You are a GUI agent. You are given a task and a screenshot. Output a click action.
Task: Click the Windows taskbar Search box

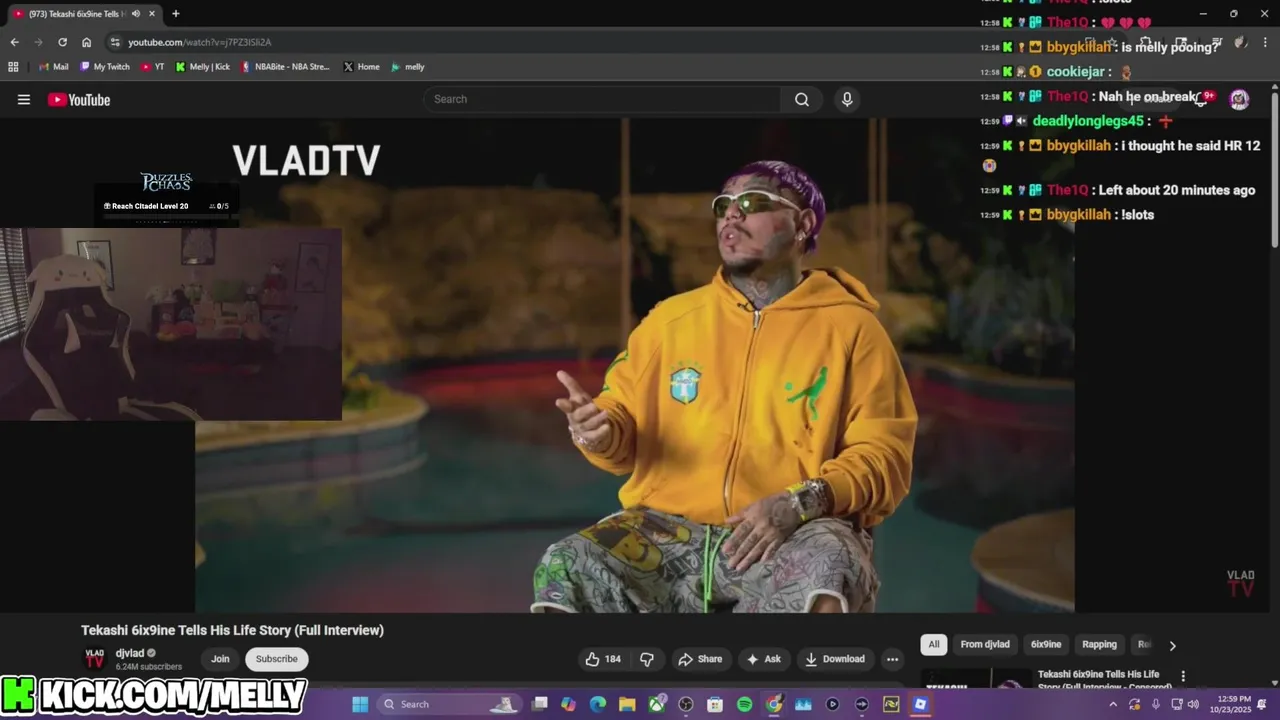click(450, 704)
